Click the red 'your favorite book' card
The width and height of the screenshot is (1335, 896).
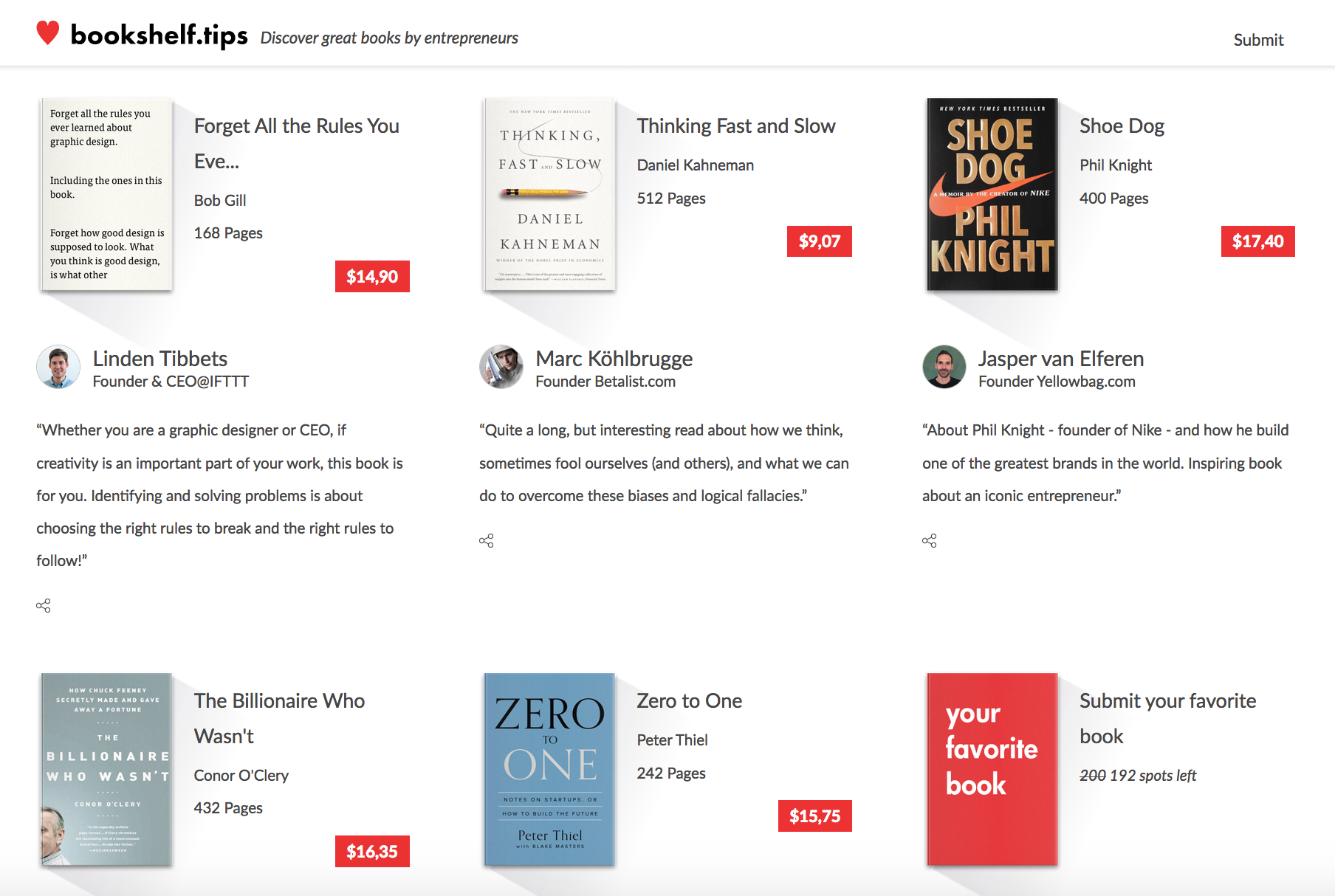point(992,770)
